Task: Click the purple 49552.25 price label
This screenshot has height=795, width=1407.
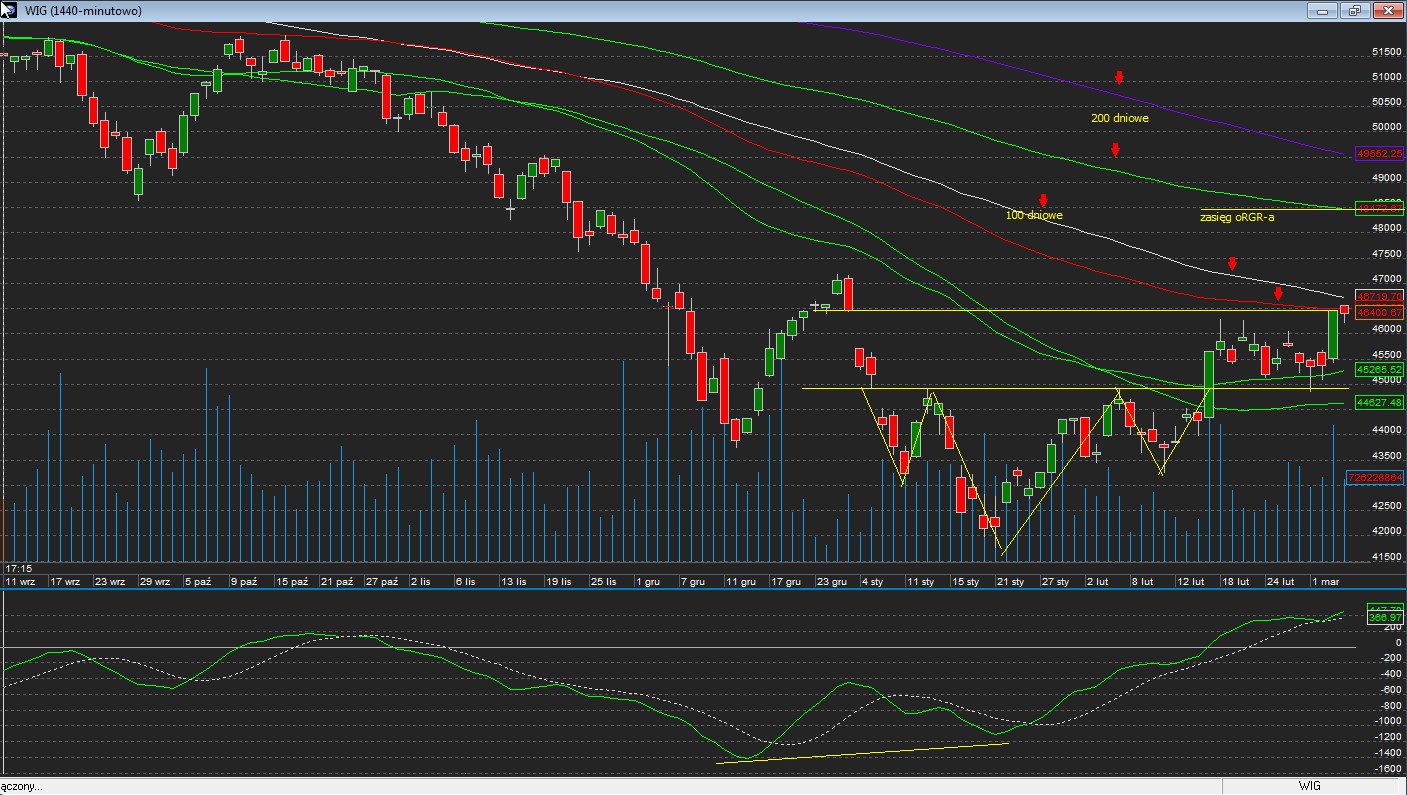Action: [x=1380, y=154]
